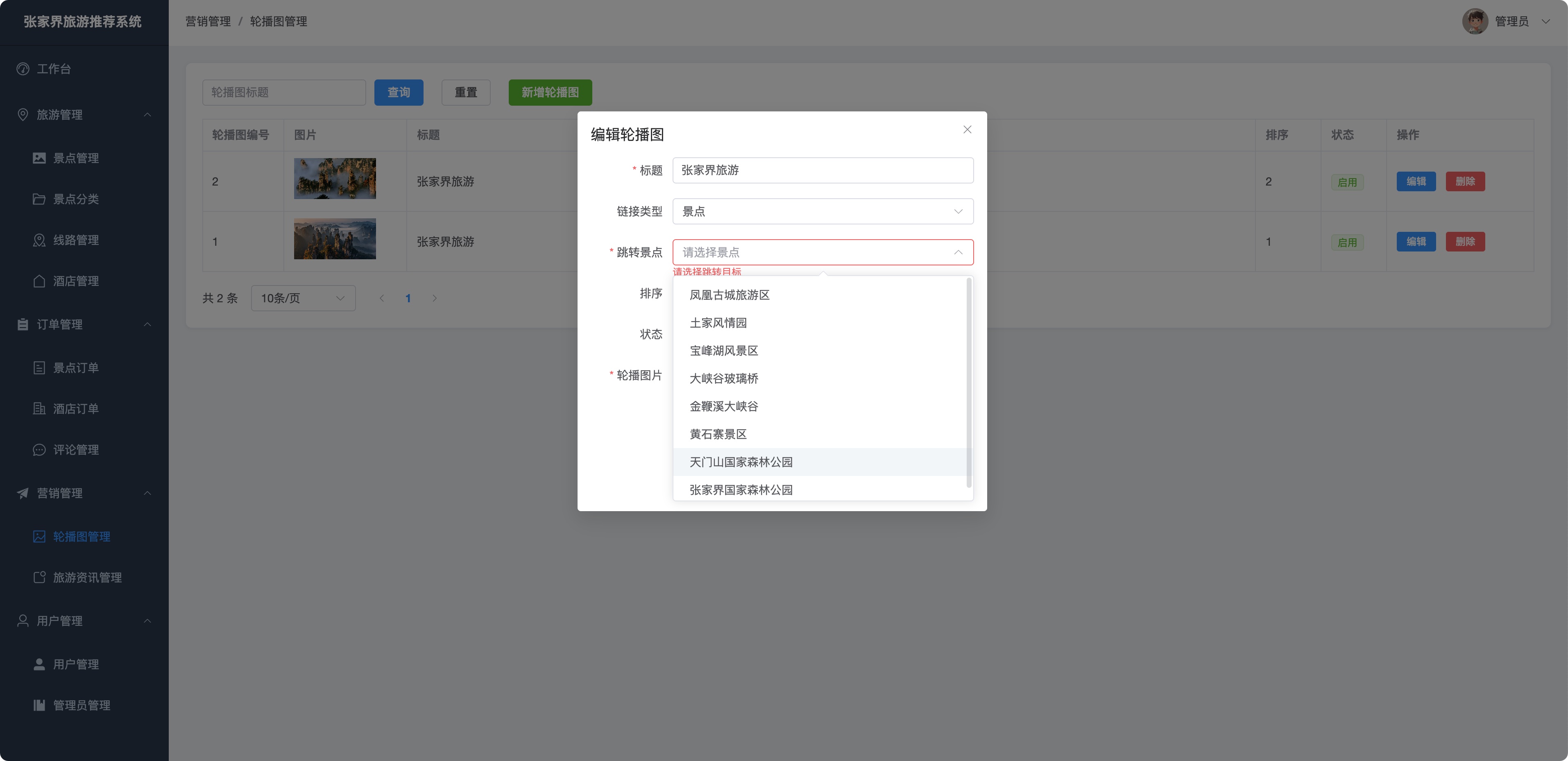Click the 启用 status tag in row 2
Image resolution: width=1568 pixels, height=761 pixels.
[1347, 182]
